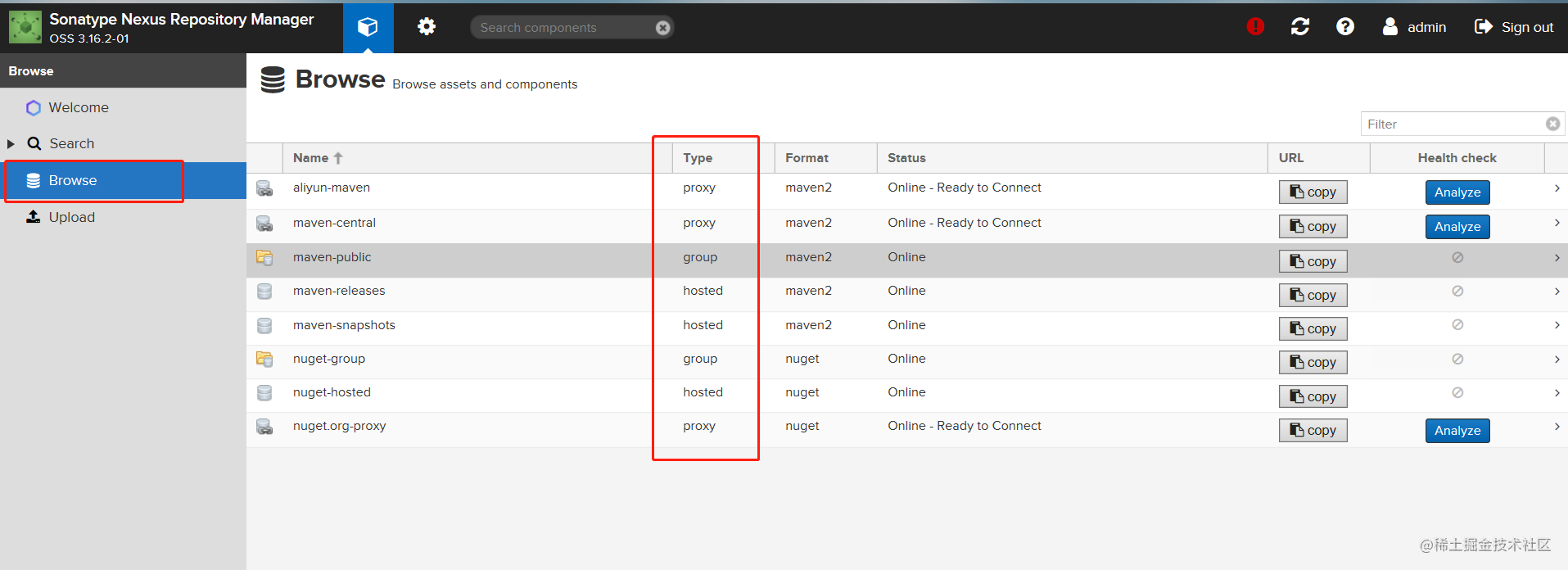Click the red system status alert icon
This screenshot has width=1568, height=570.
(1255, 27)
